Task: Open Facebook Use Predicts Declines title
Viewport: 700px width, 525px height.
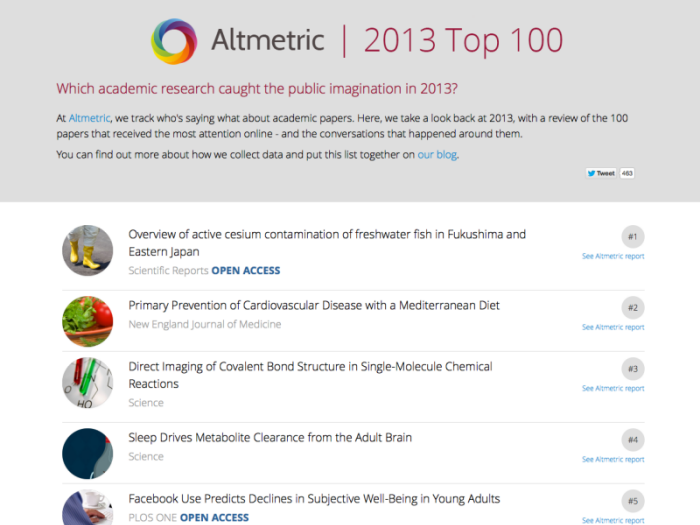Action: 314,499
